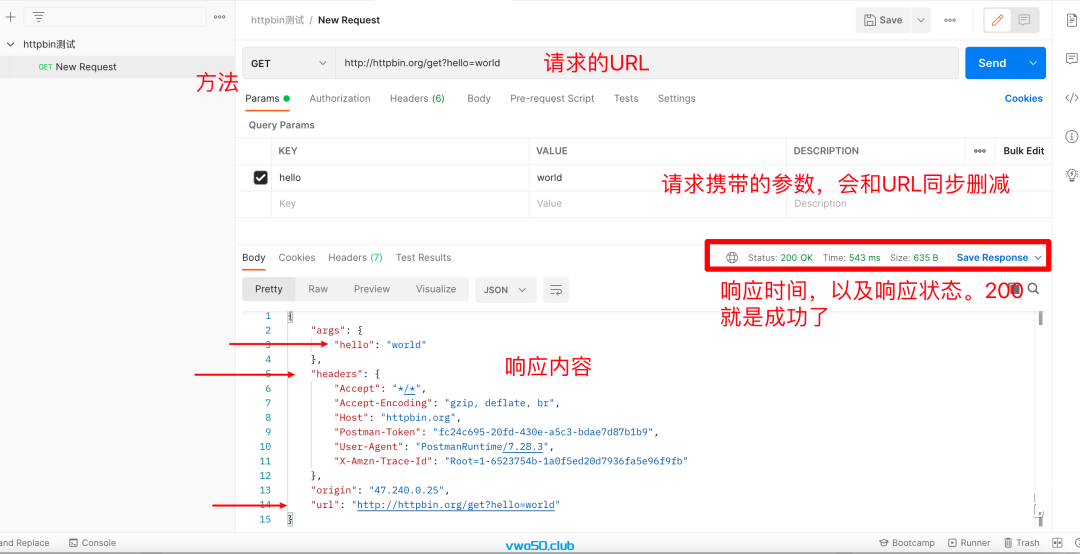Open the Comments icon in right sidebar
The height and width of the screenshot is (554, 1080).
click(x=1071, y=59)
